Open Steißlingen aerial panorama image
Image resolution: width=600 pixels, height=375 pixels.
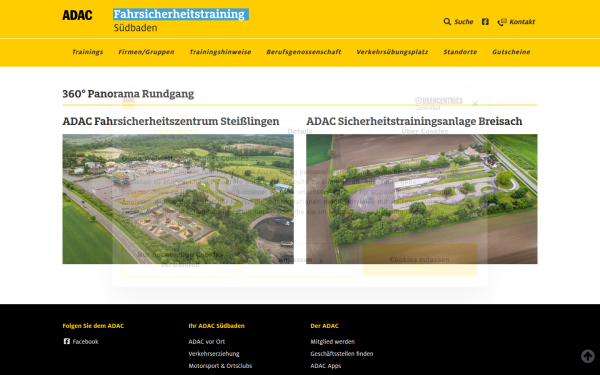coord(178,199)
